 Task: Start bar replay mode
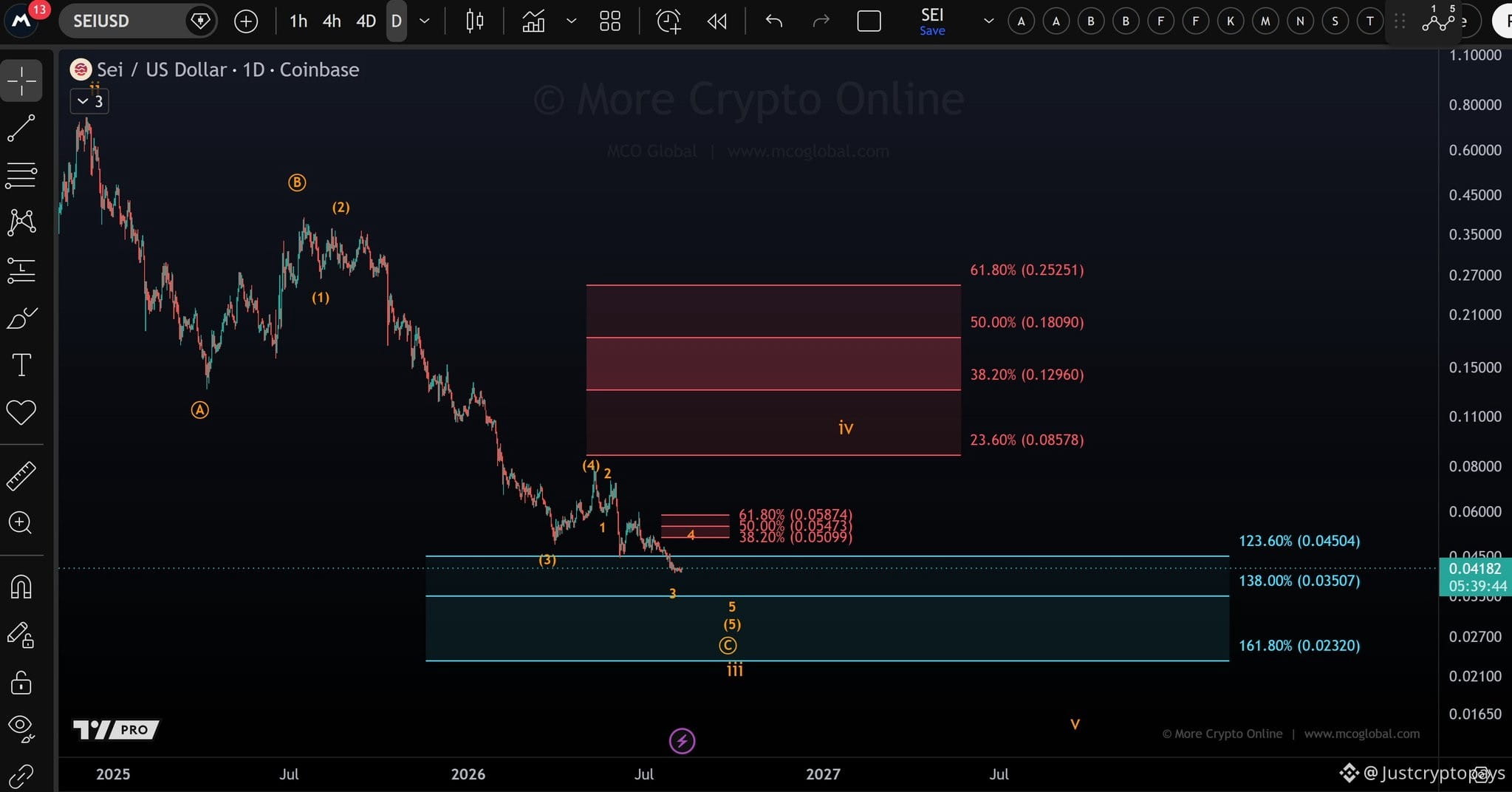point(716,21)
